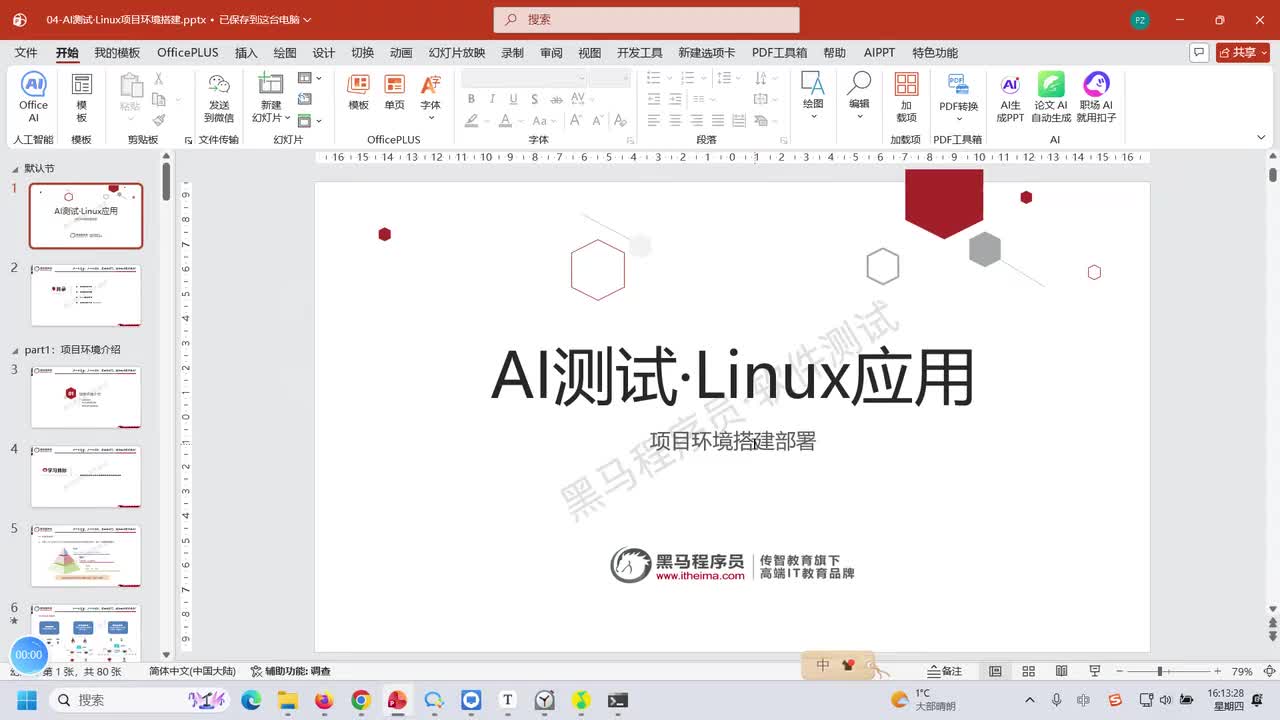Open Windows Start menu
The height and width of the screenshot is (720, 1280).
point(27,700)
